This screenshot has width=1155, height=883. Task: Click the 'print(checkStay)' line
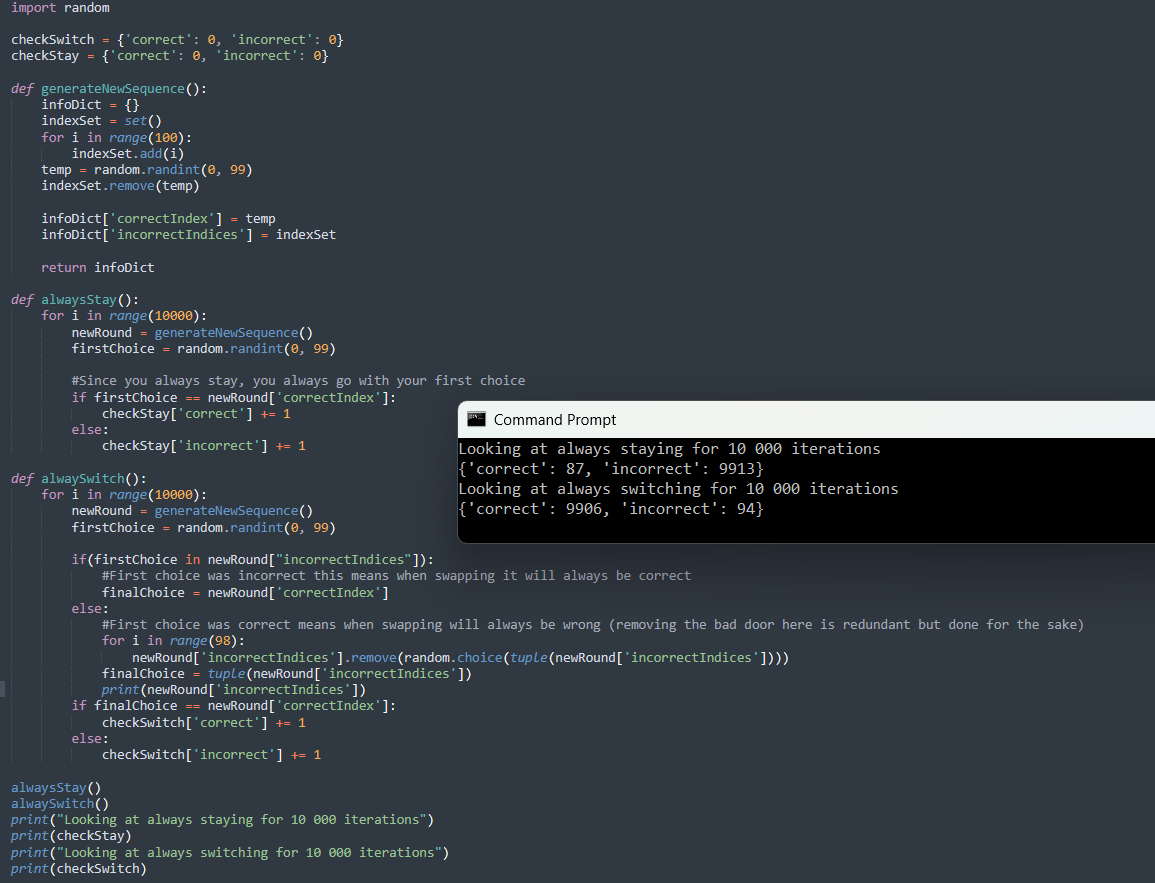tap(71, 836)
